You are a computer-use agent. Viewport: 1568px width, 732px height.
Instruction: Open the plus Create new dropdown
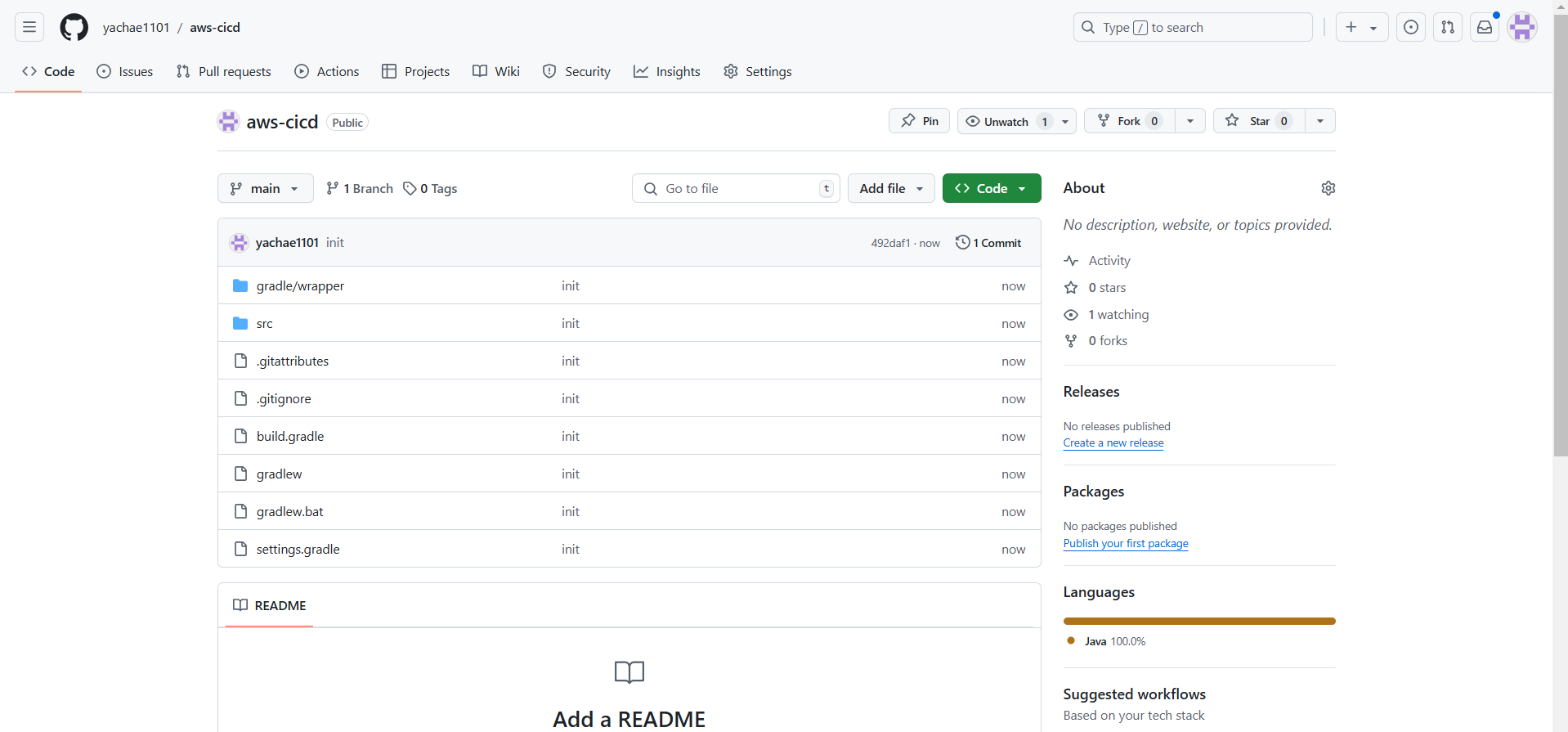click(x=1362, y=27)
